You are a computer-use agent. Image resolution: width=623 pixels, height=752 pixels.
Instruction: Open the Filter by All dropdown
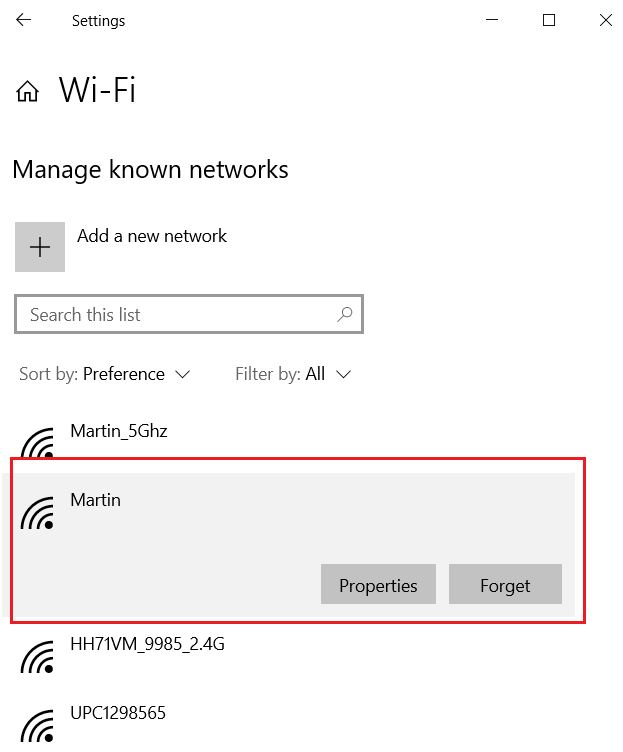(x=293, y=374)
